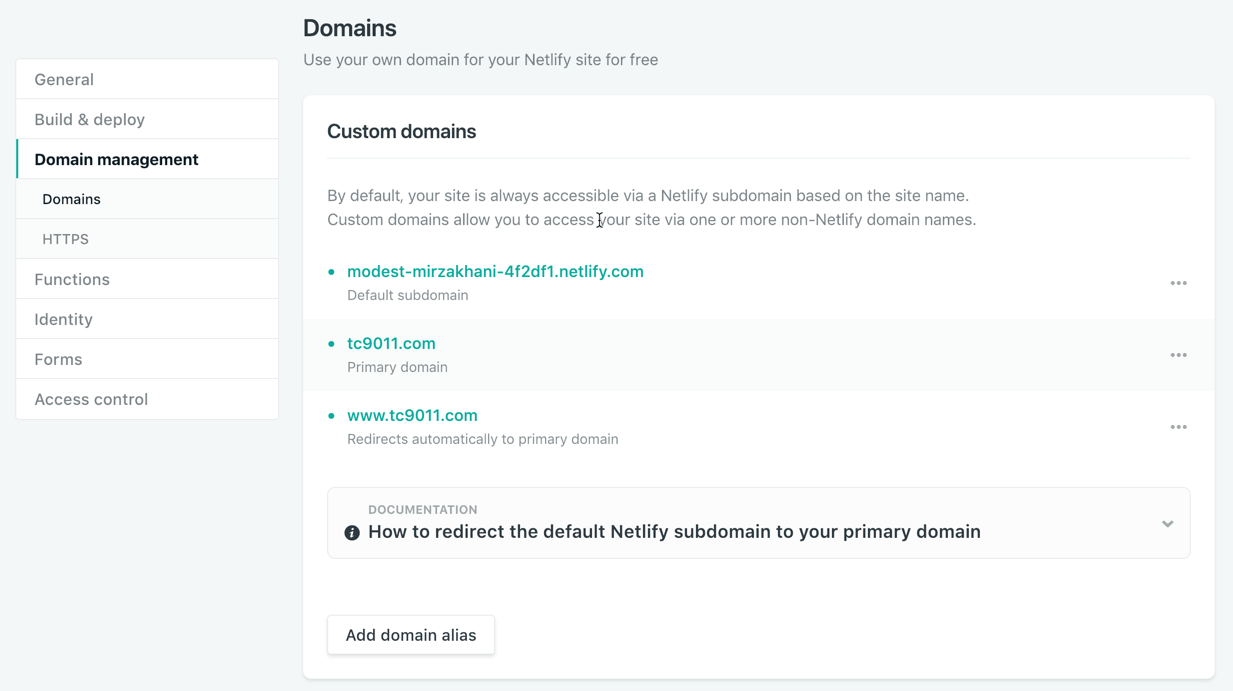The height and width of the screenshot is (691, 1233).
Task: Click the Custom domains heading
Action: click(401, 131)
